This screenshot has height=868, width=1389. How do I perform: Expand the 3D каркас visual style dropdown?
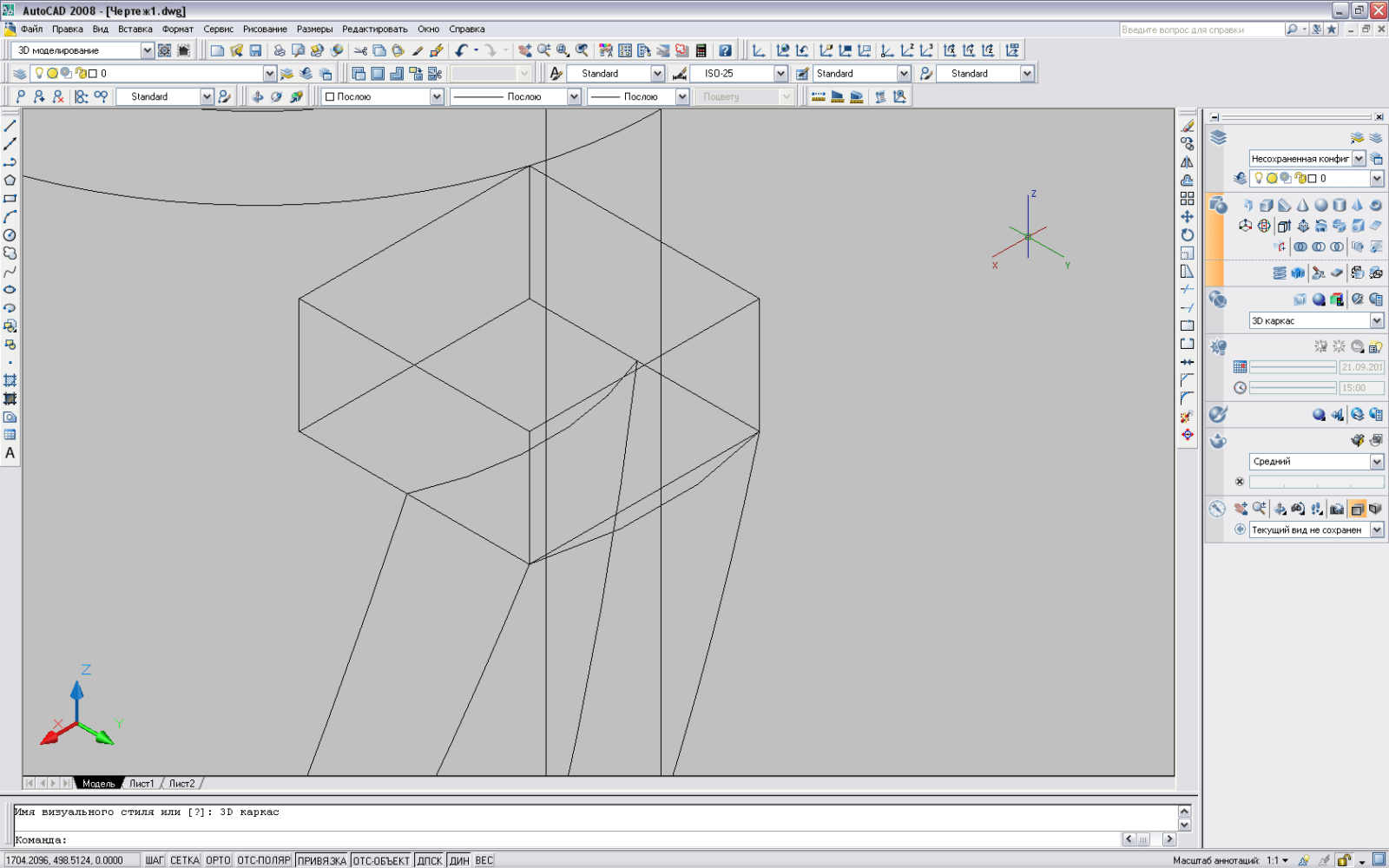1377,321
